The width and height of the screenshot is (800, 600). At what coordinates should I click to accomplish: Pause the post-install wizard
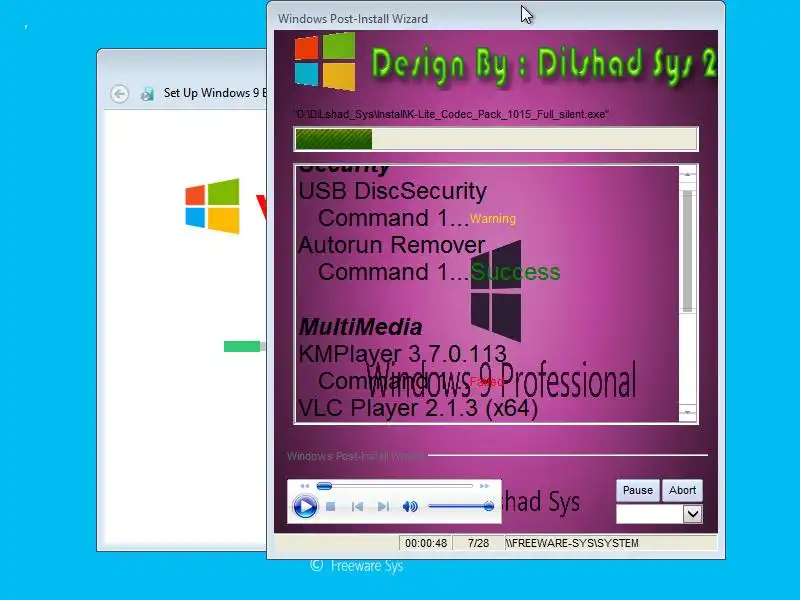[x=638, y=490]
